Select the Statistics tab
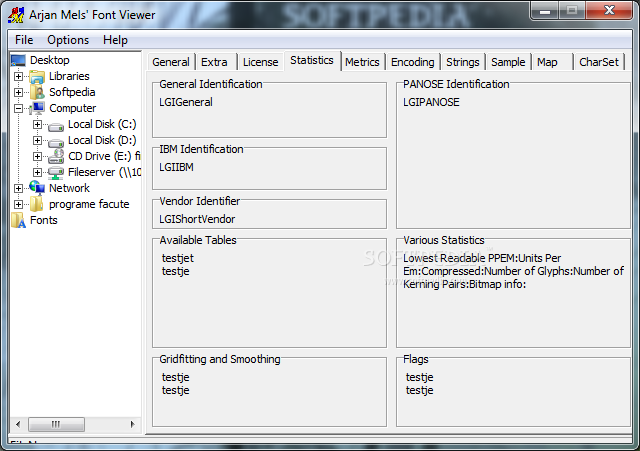Screen dimensions: 640x451 (312, 60)
